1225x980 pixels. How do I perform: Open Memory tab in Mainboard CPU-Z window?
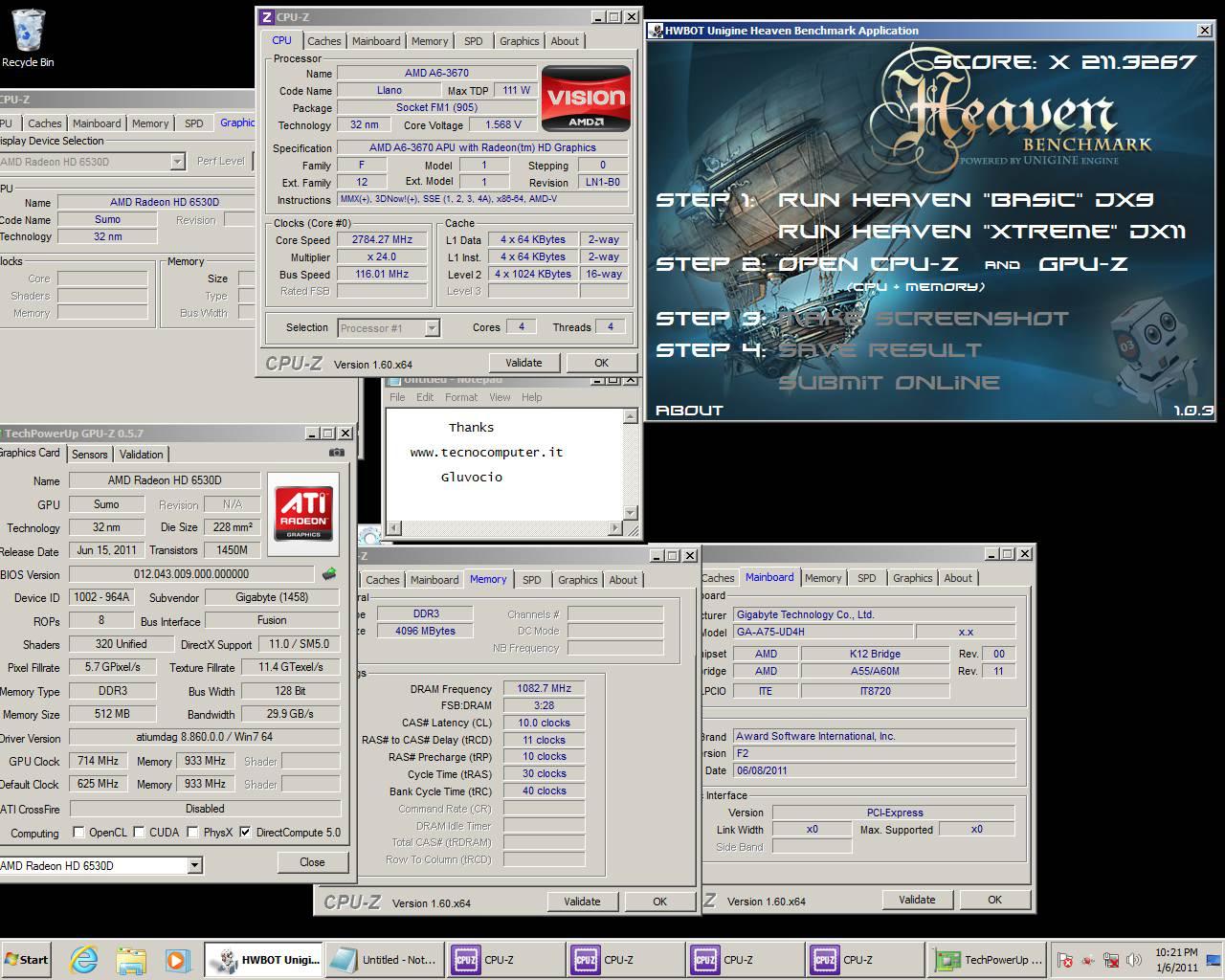[x=823, y=578]
